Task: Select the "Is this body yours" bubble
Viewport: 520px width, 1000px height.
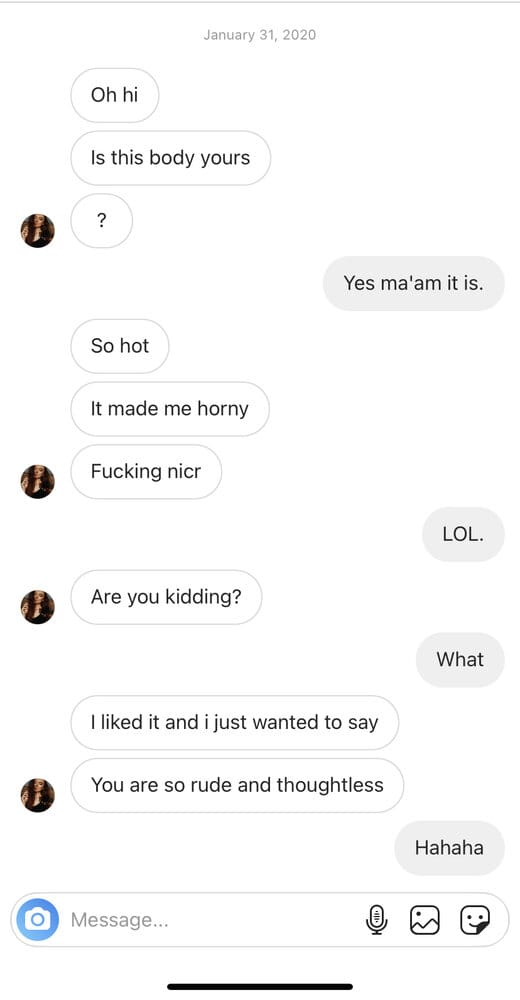Action: pos(170,158)
